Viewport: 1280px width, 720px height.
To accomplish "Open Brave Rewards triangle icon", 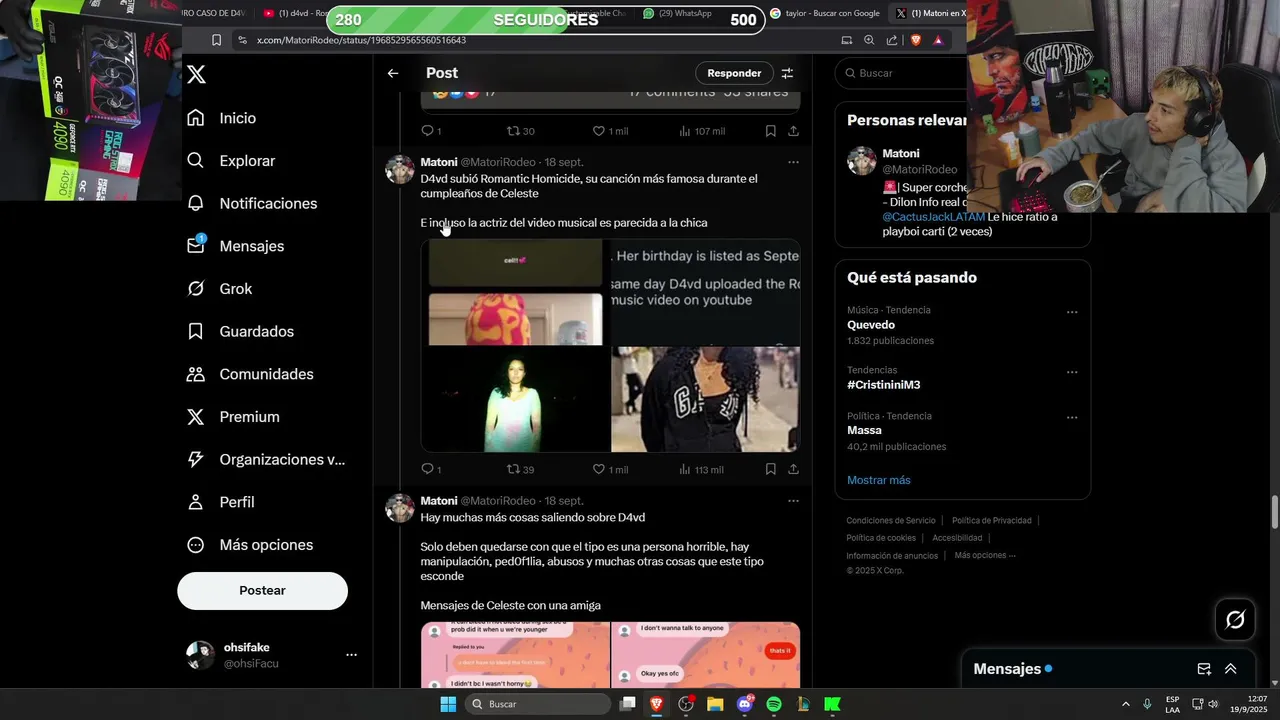I will pyautogui.click(x=938, y=40).
